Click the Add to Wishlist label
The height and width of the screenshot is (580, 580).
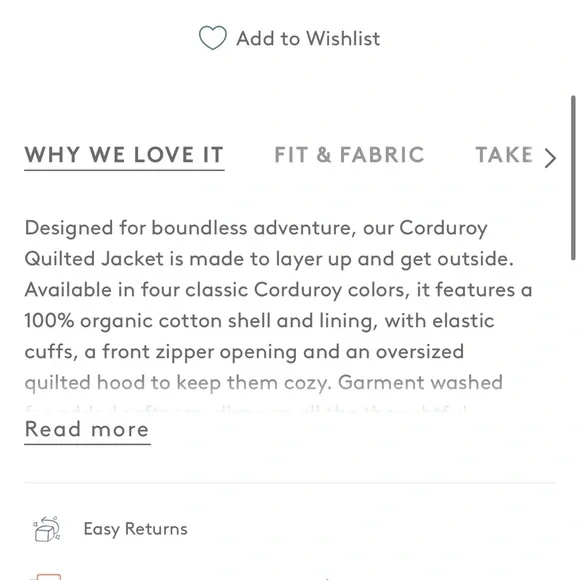[308, 38]
